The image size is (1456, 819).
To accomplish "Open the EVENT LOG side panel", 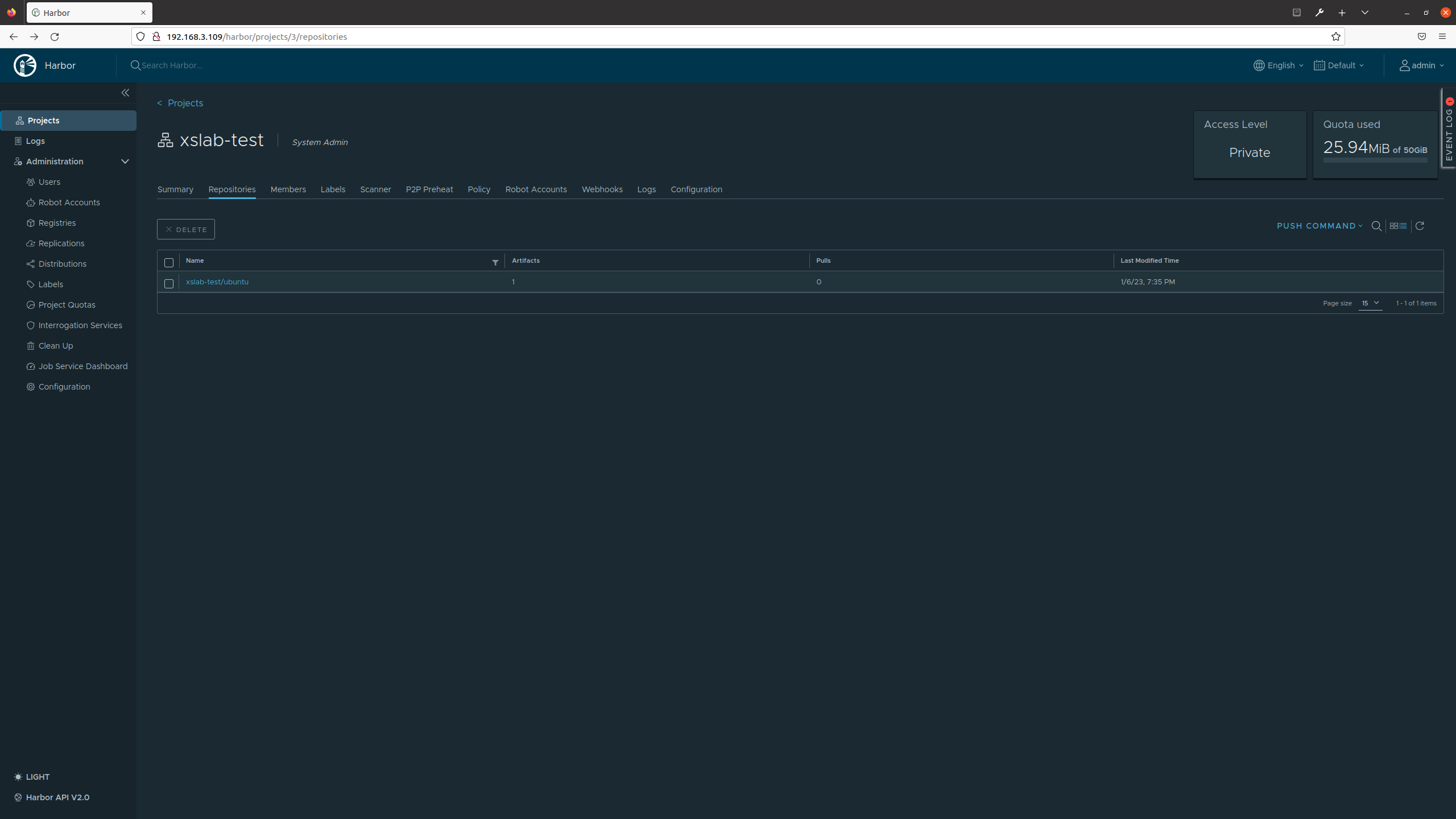I will [1449, 129].
